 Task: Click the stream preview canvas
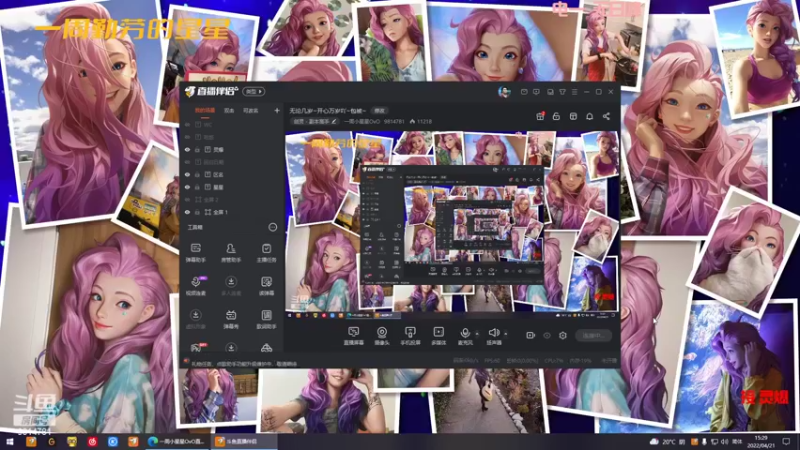click(452, 225)
